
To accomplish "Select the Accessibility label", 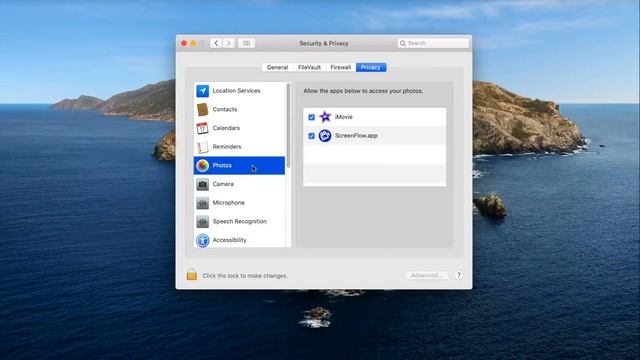I will click(x=229, y=240).
